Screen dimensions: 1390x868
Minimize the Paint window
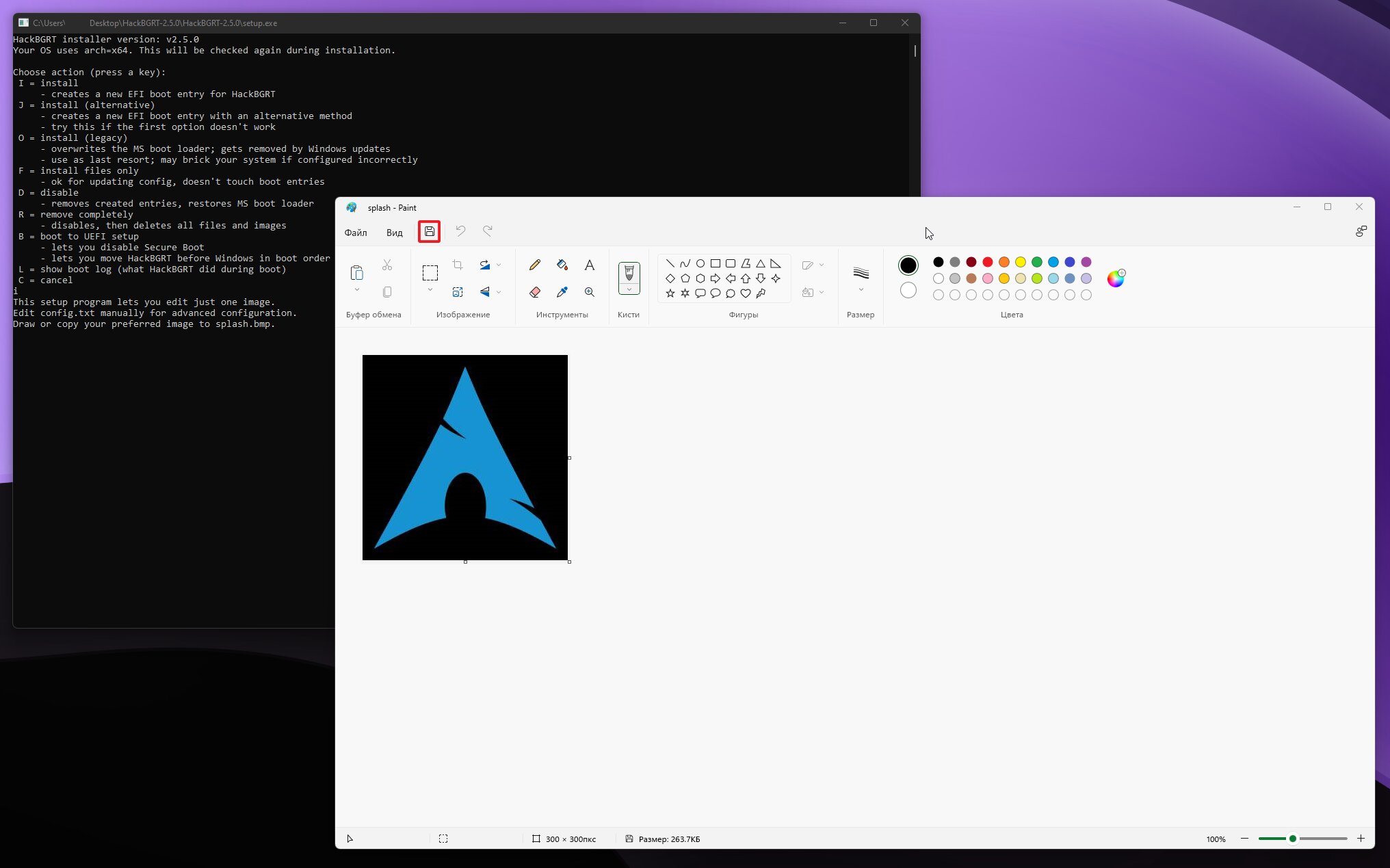(1297, 207)
